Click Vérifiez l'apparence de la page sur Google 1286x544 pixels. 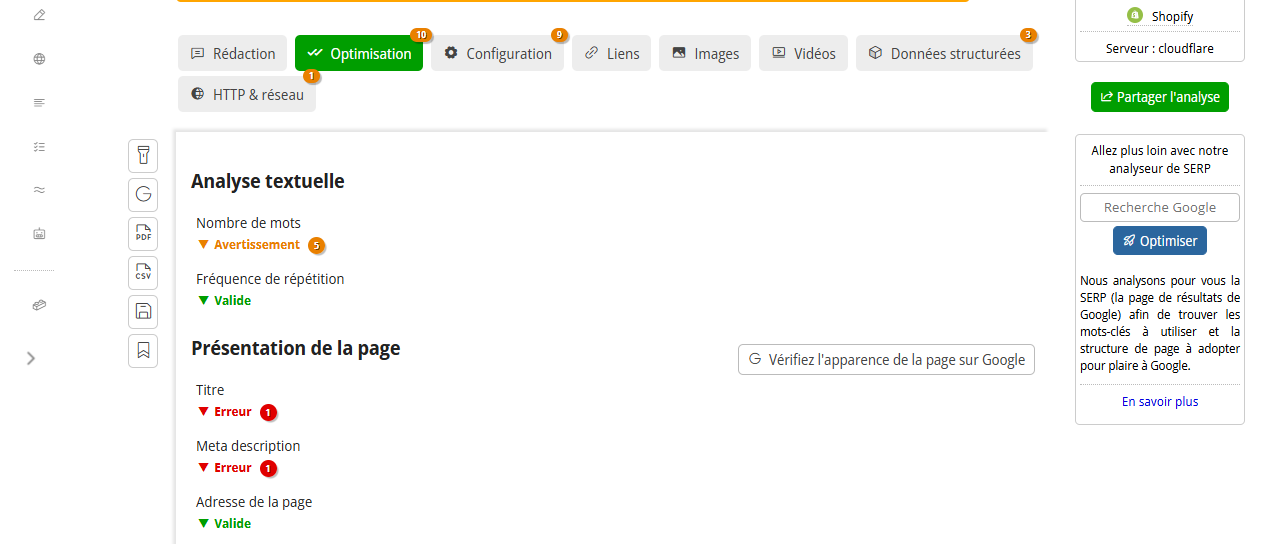click(x=886, y=360)
